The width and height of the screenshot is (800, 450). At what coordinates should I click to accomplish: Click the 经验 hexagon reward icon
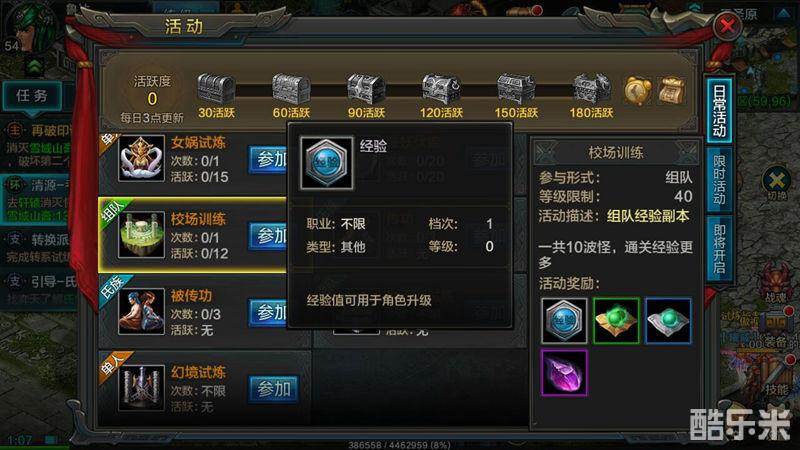pyautogui.click(x=564, y=321)
